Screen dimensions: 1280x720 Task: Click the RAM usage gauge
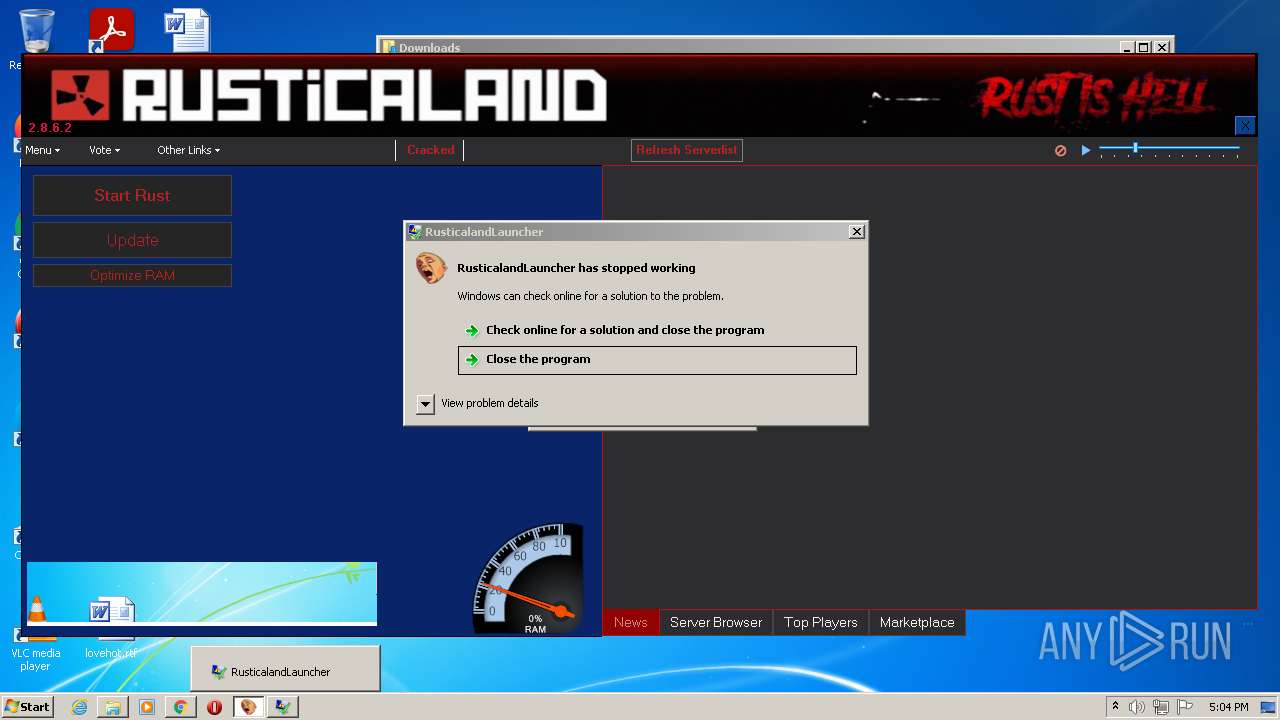pyautogui.click(x=528, y=578)
